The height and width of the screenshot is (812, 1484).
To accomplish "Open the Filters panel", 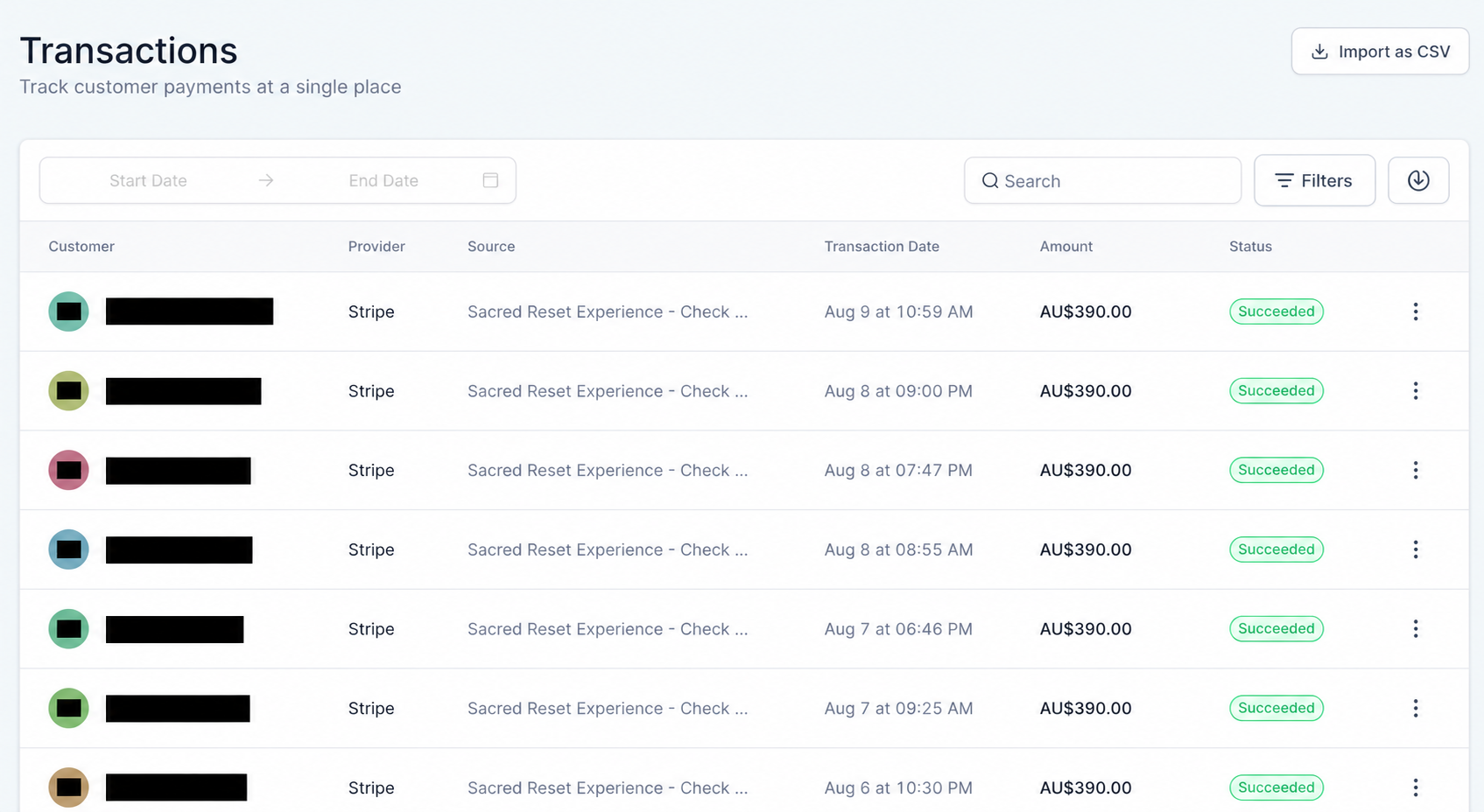I will (1314, 180).
